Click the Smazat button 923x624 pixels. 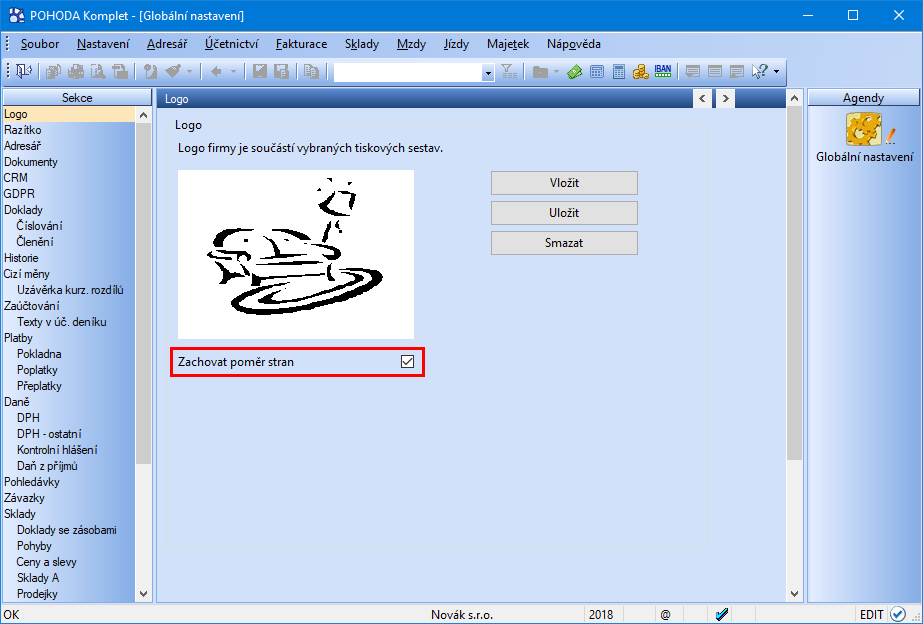pos(565,243)
